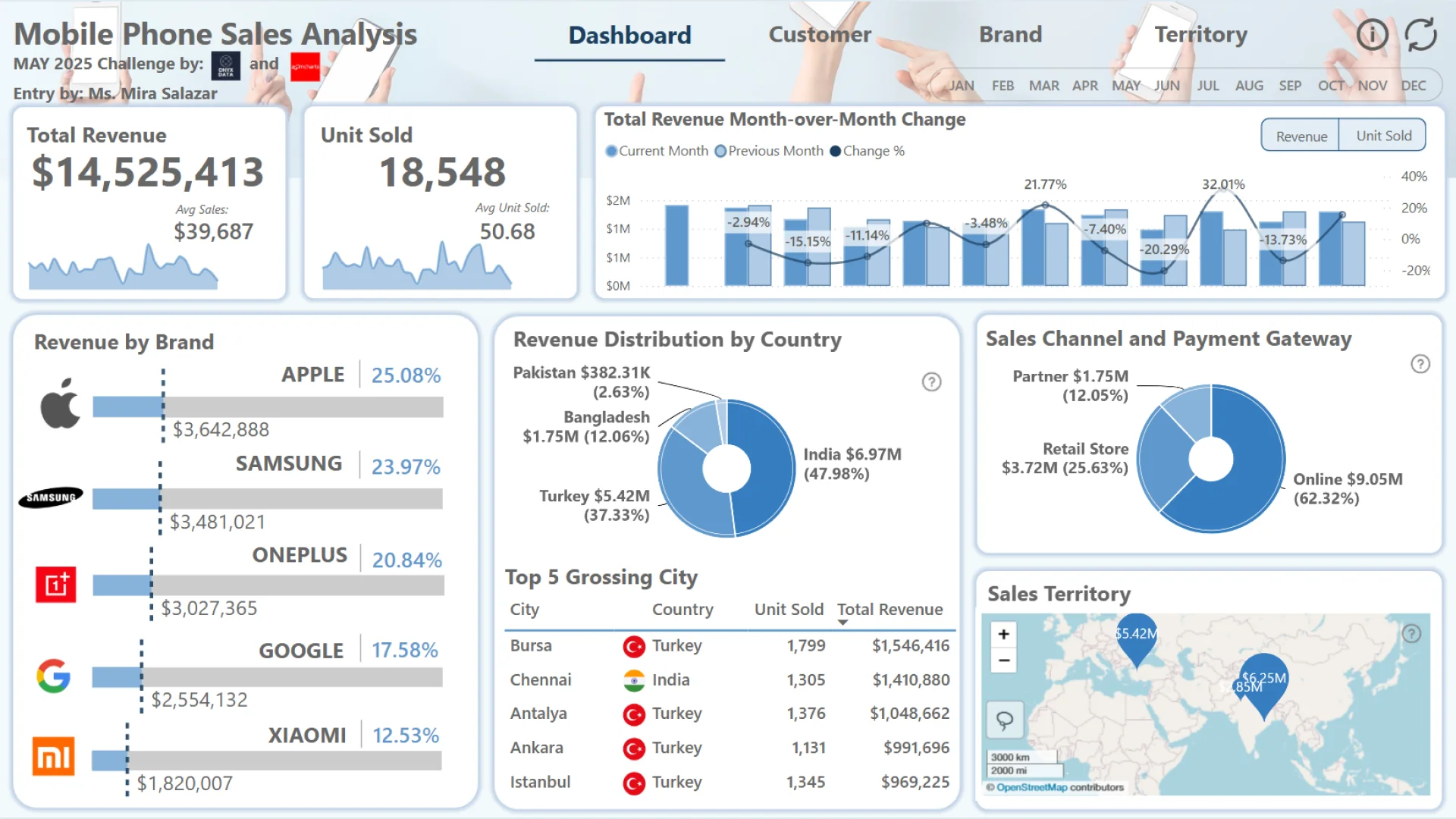Click the Unit Sold column header
Image resolution: width=1456 pixels, height=819 pixels.
click(x=788, y=609)
